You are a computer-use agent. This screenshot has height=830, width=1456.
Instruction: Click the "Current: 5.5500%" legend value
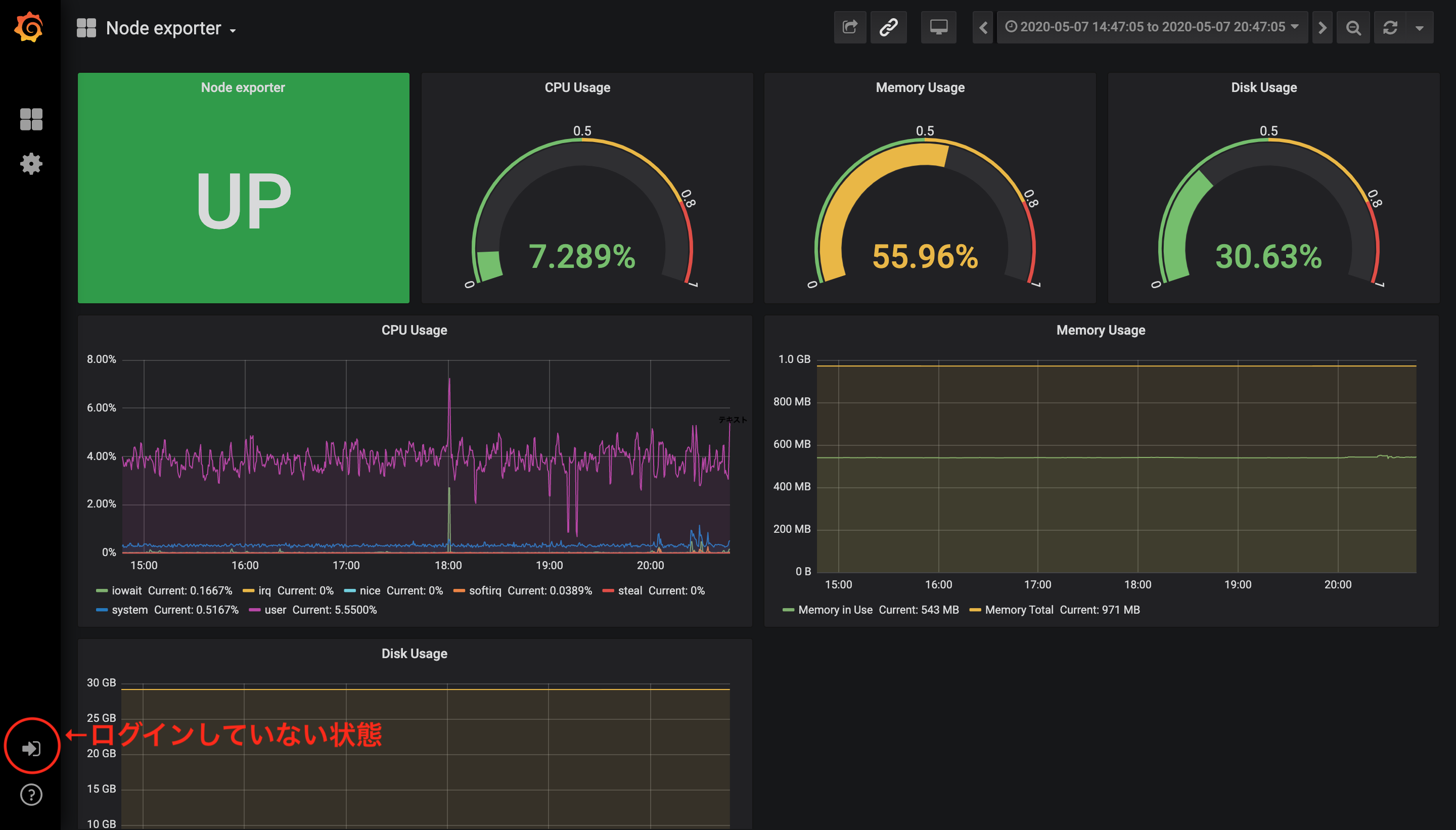coord(335,610)
